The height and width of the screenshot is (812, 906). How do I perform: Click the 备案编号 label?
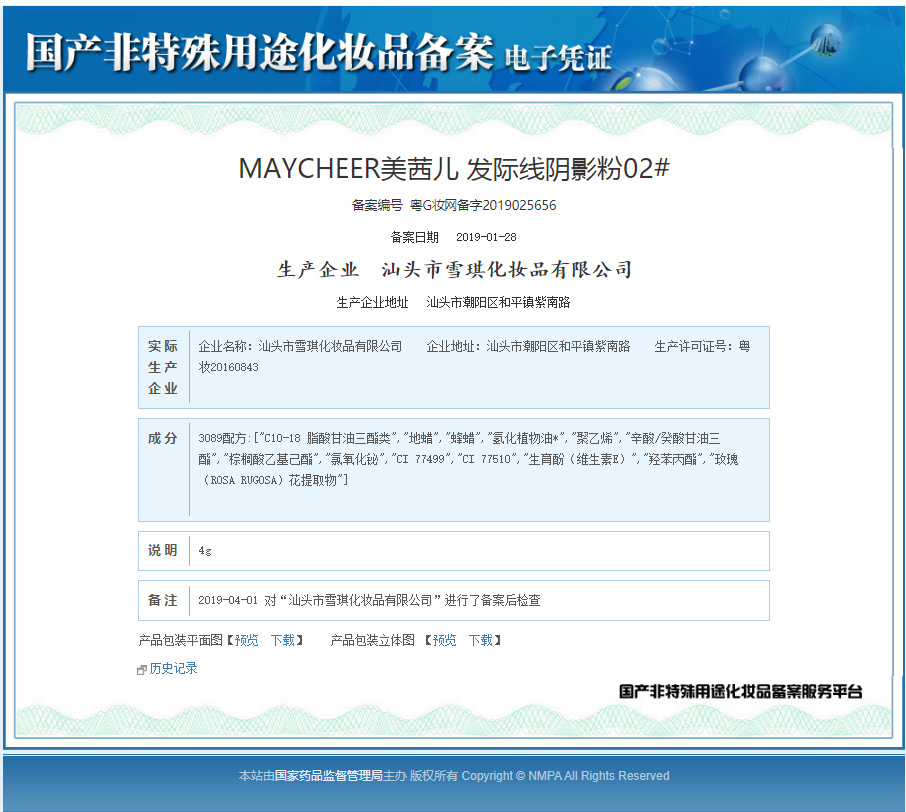pos(377,205)
